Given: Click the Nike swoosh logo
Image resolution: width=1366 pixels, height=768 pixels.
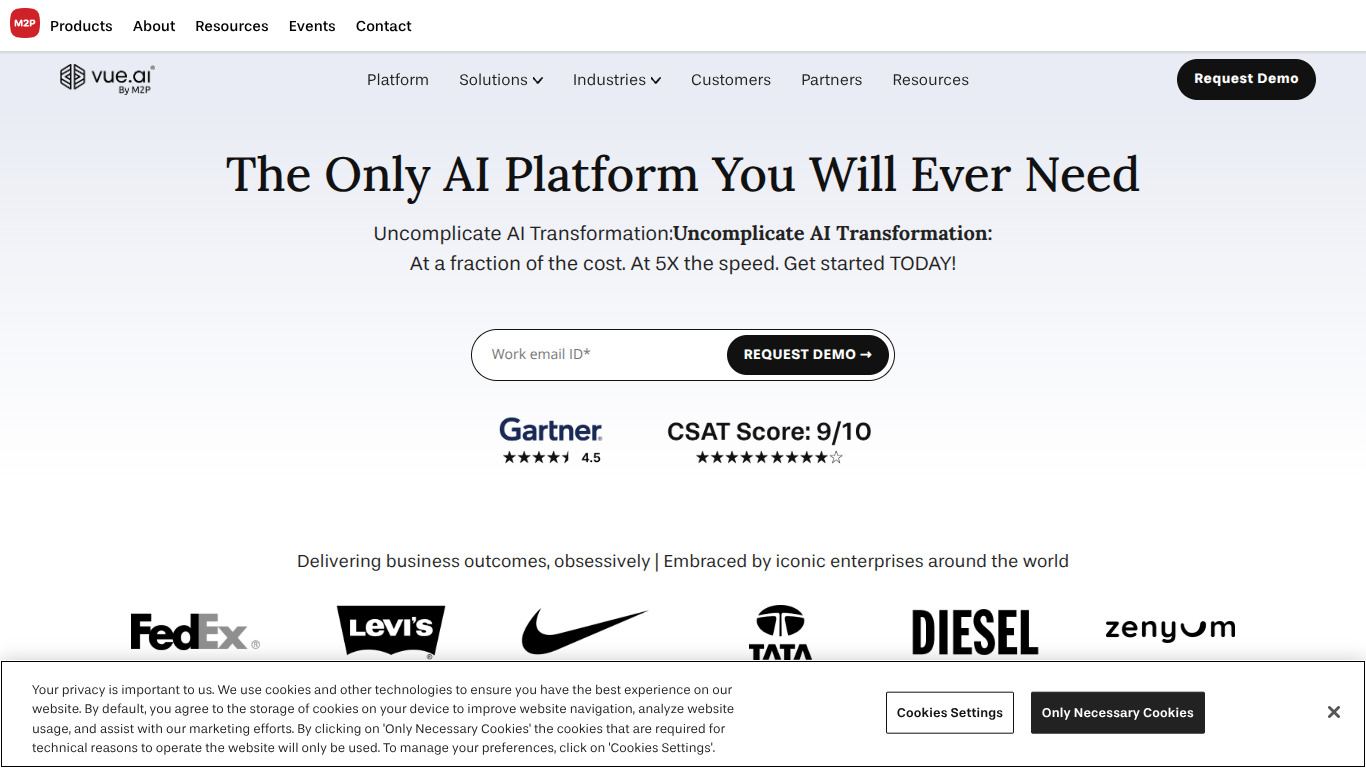Looking at the screenshot, I should pos(585,632).
